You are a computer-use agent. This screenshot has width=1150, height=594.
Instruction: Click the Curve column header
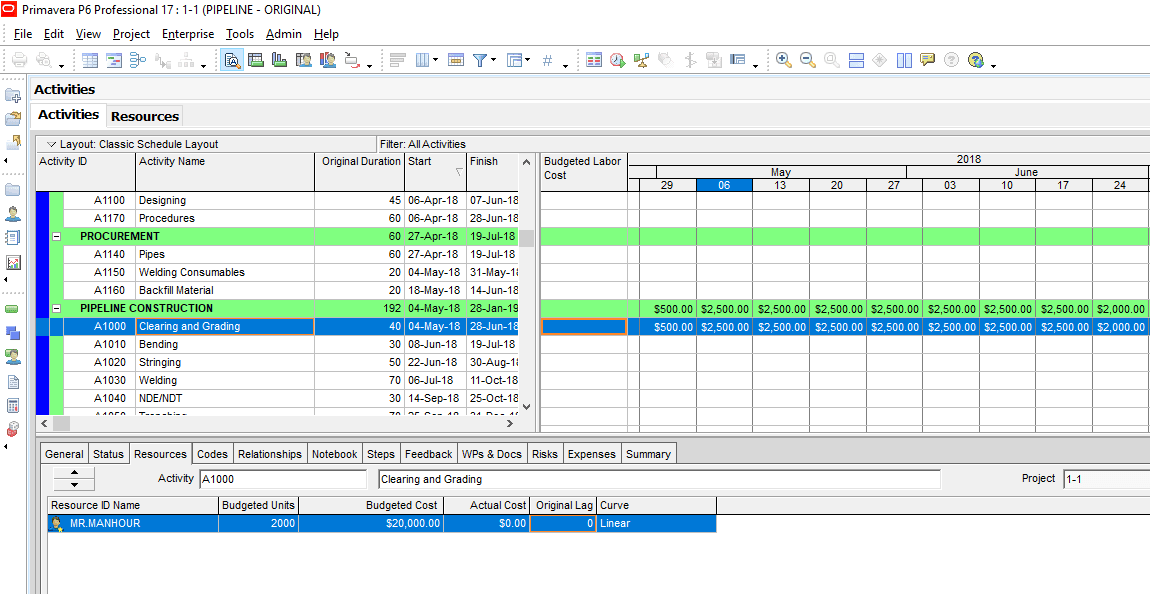(x=656, y=505)
